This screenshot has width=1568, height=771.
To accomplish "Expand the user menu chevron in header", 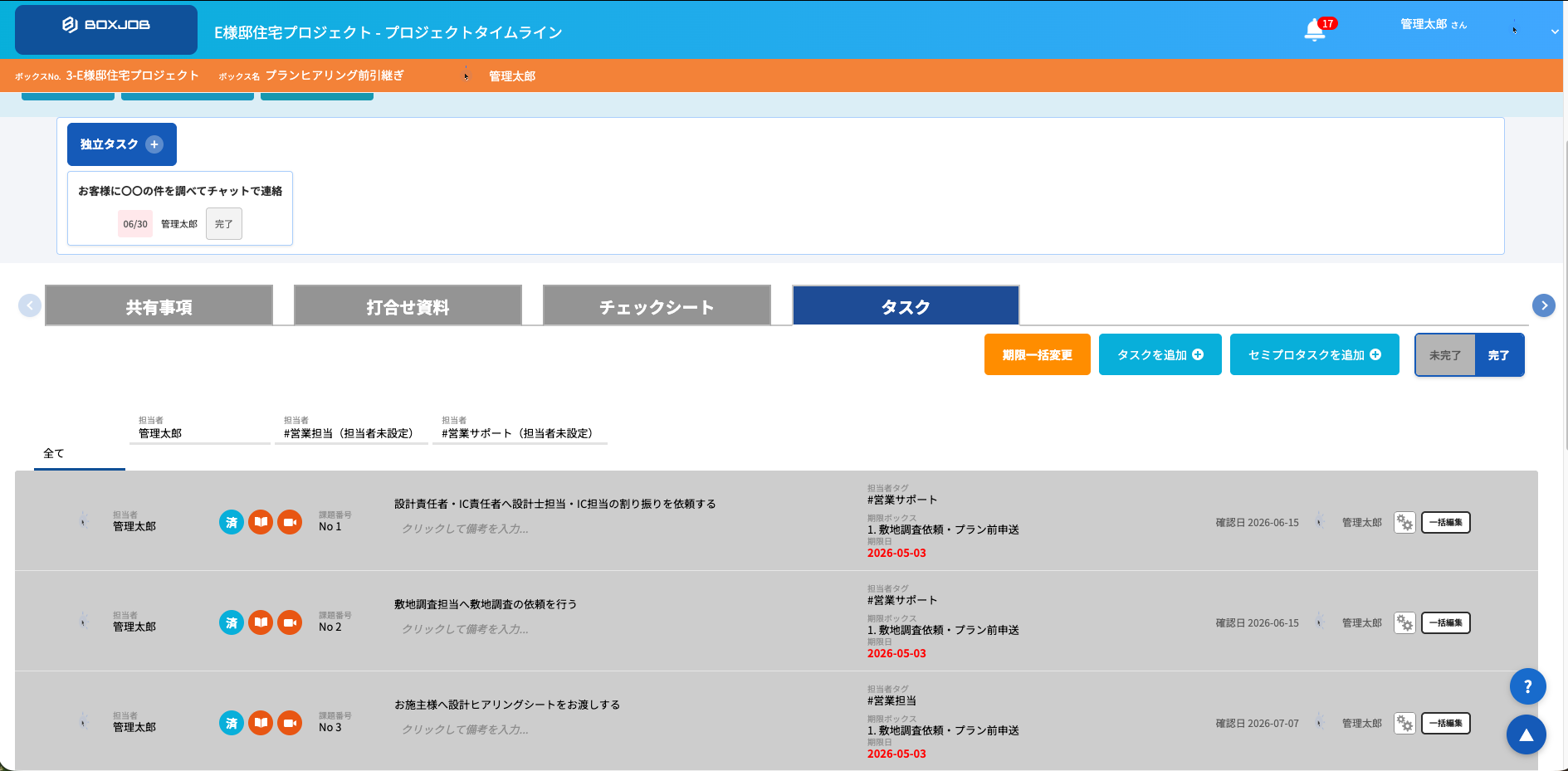I will (1555, 32).
